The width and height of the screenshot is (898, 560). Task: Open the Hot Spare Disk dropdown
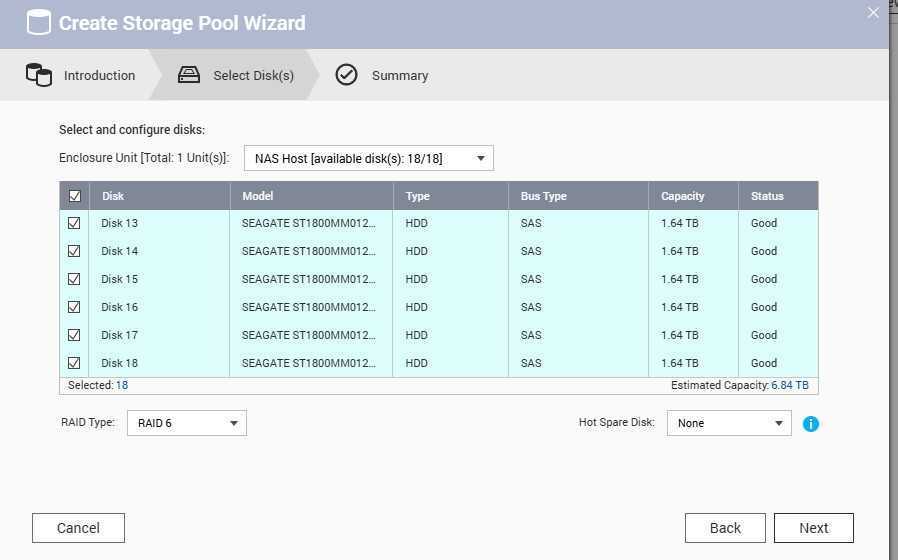coord(729,423)
